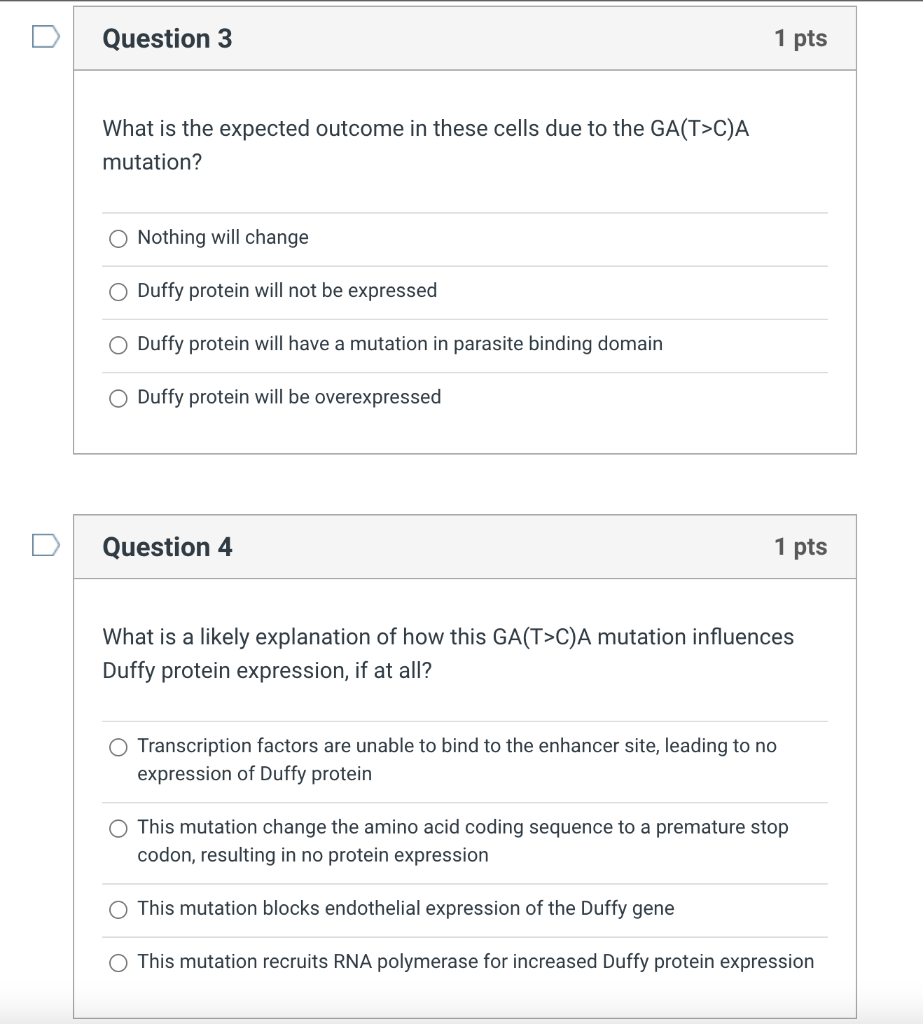The height and width of the screenshot is (1024, 923).
Task: Select the blocks endothelial expression option
Action: (x=118, y=909)
